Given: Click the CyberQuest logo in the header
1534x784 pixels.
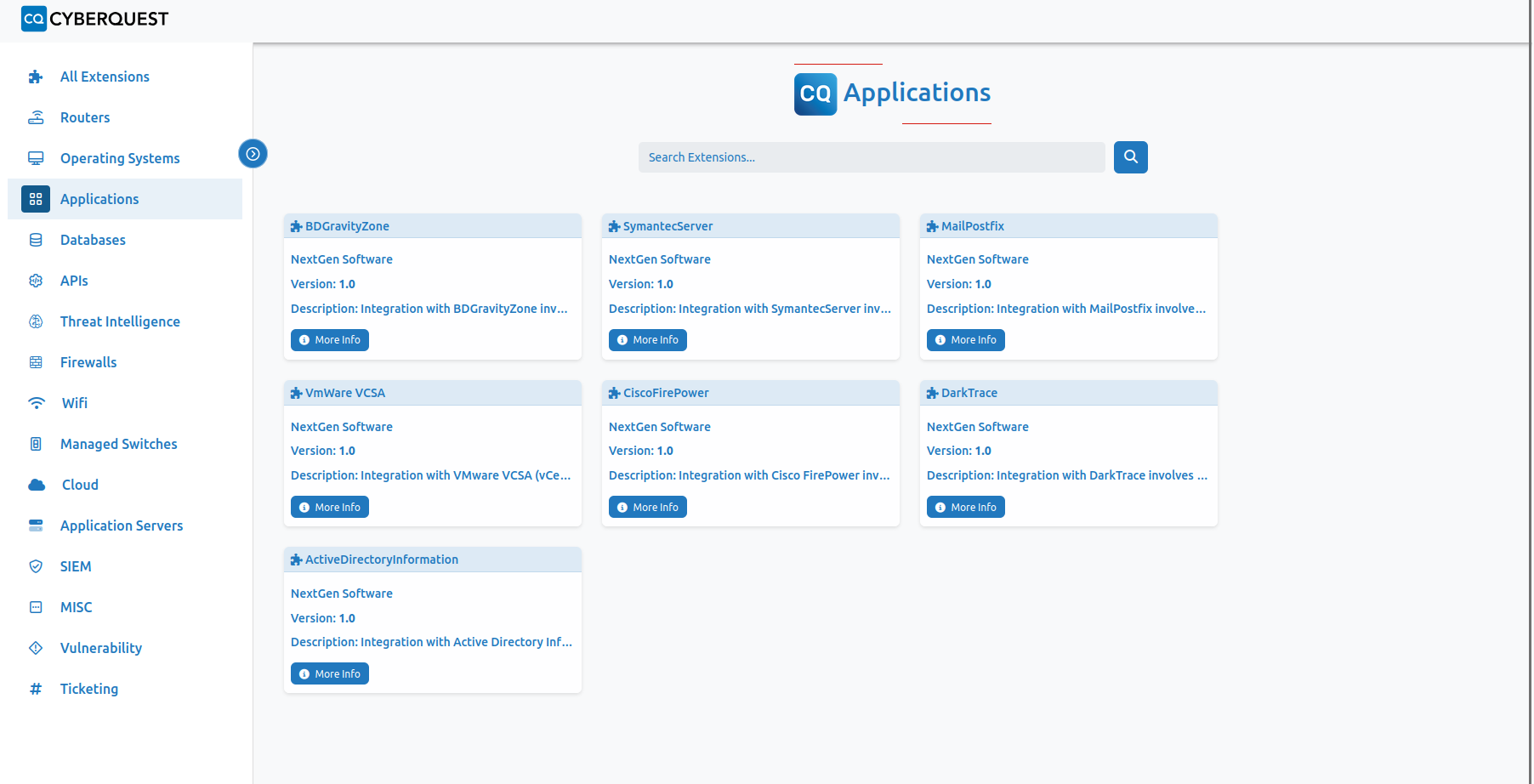Looking at the screenshot, I should click(x=95, y=19).
